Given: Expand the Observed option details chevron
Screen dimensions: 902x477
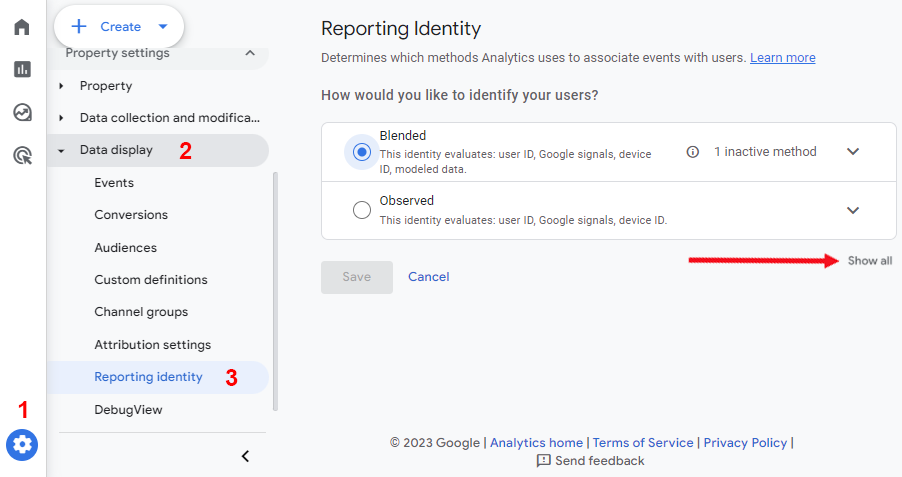Looking at the screenshot, I should tap(853, 210).
